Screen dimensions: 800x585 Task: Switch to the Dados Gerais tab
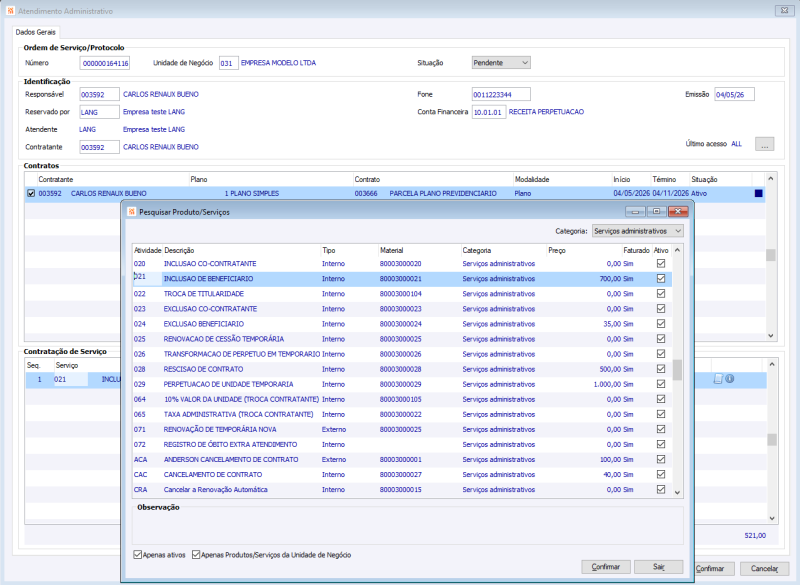[35, 32]
